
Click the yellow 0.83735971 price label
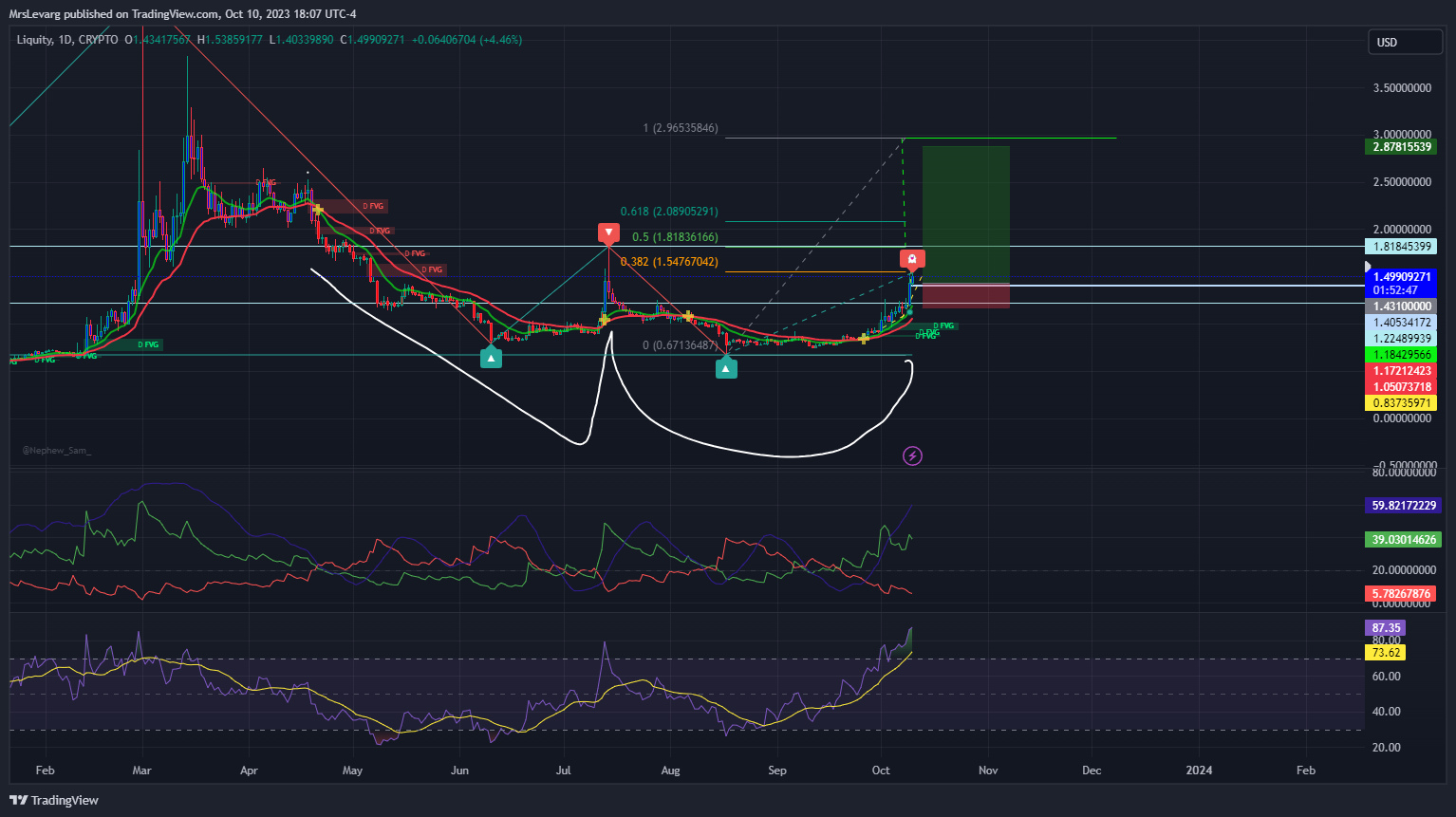pos(1401,403)
